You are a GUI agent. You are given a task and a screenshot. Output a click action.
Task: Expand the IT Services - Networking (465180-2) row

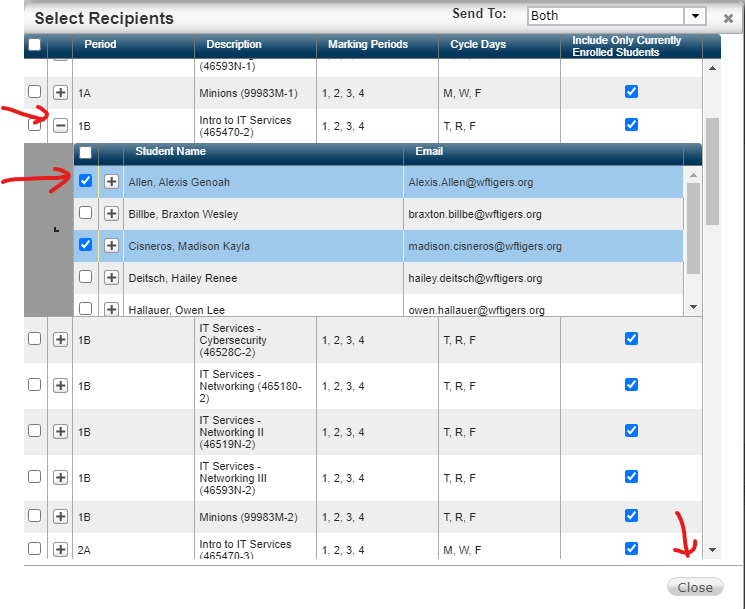pos(60,385)
